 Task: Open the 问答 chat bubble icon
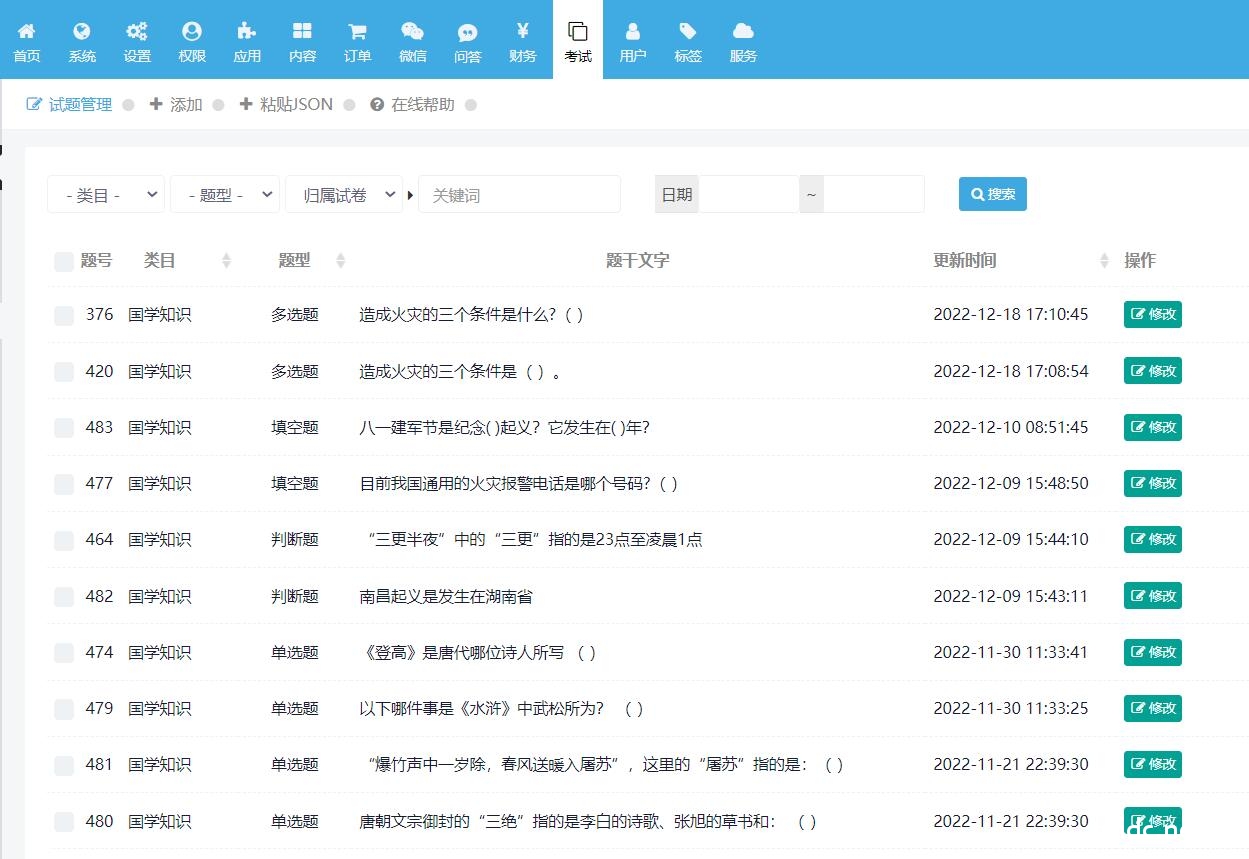pyautogui.click(x=467, y=32)
